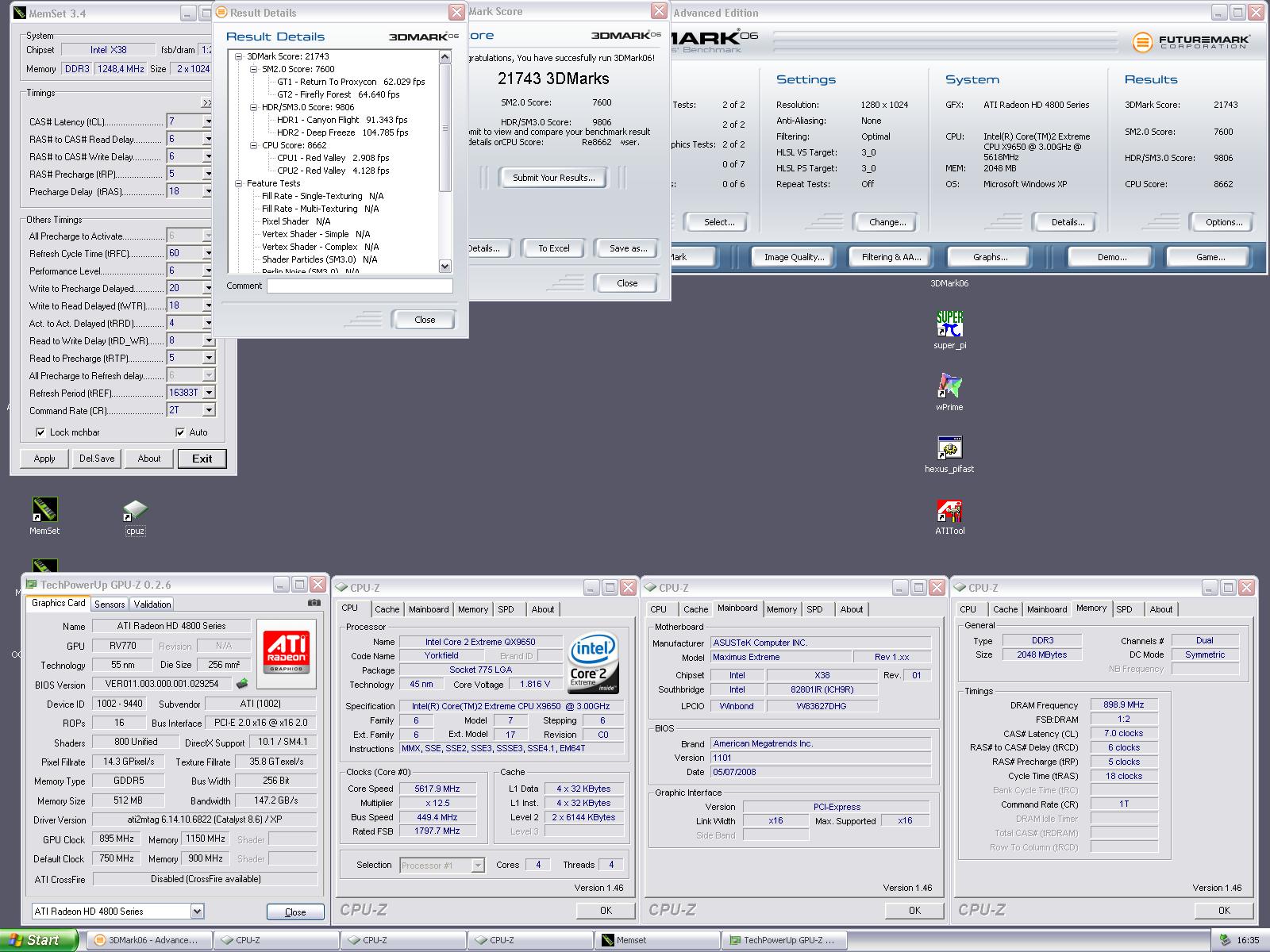Switch to 3DMark06 taskbar button
This screenshot has width=1270, height=952.
coord(148,940)
